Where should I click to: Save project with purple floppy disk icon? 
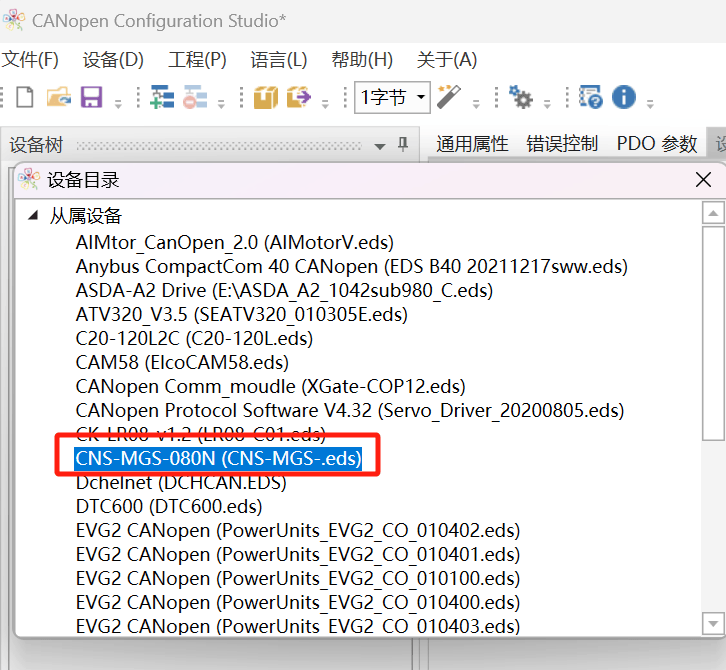pyautogui.click(x=91, y=97)
